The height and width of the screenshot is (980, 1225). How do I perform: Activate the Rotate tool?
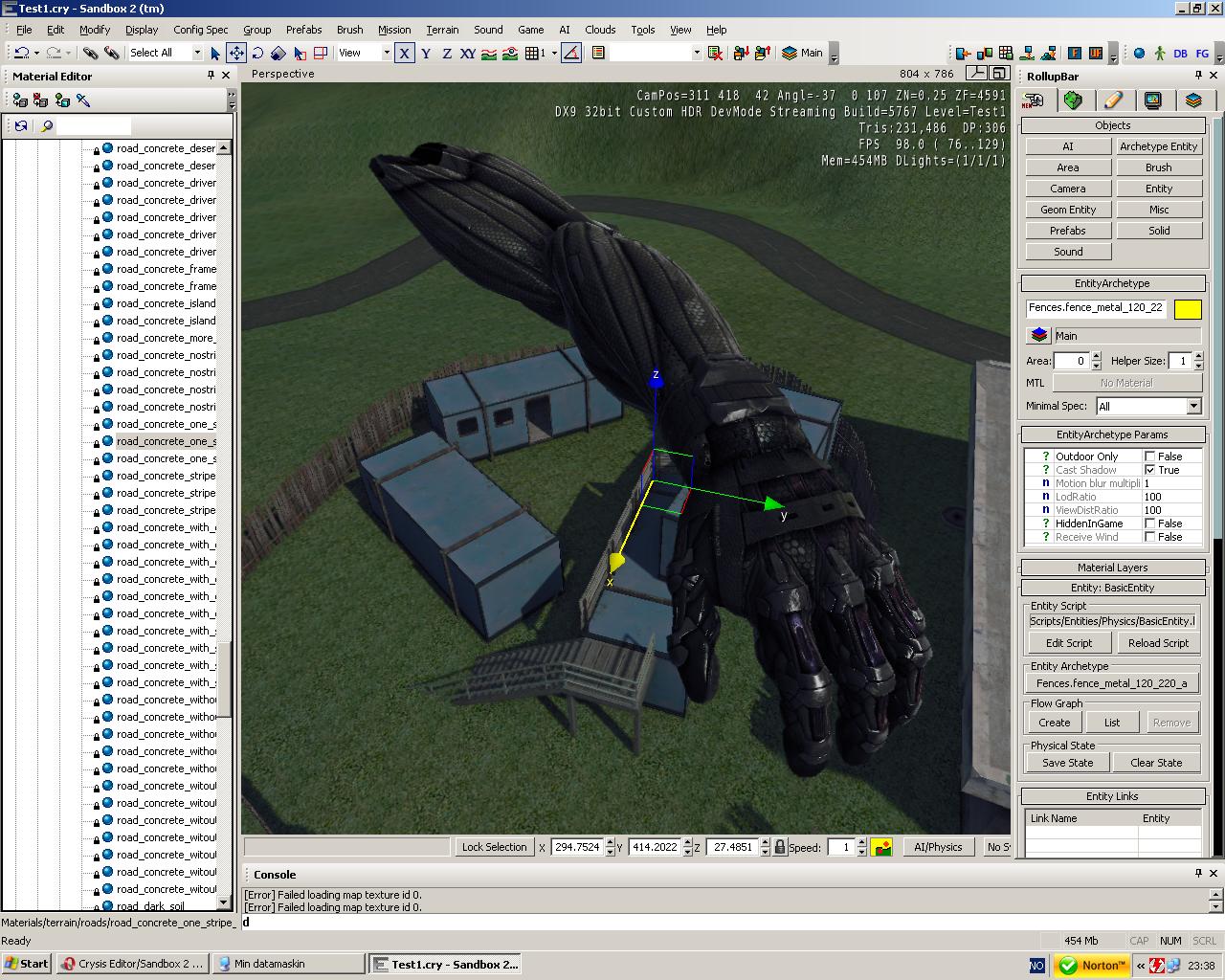click(257, 53)
